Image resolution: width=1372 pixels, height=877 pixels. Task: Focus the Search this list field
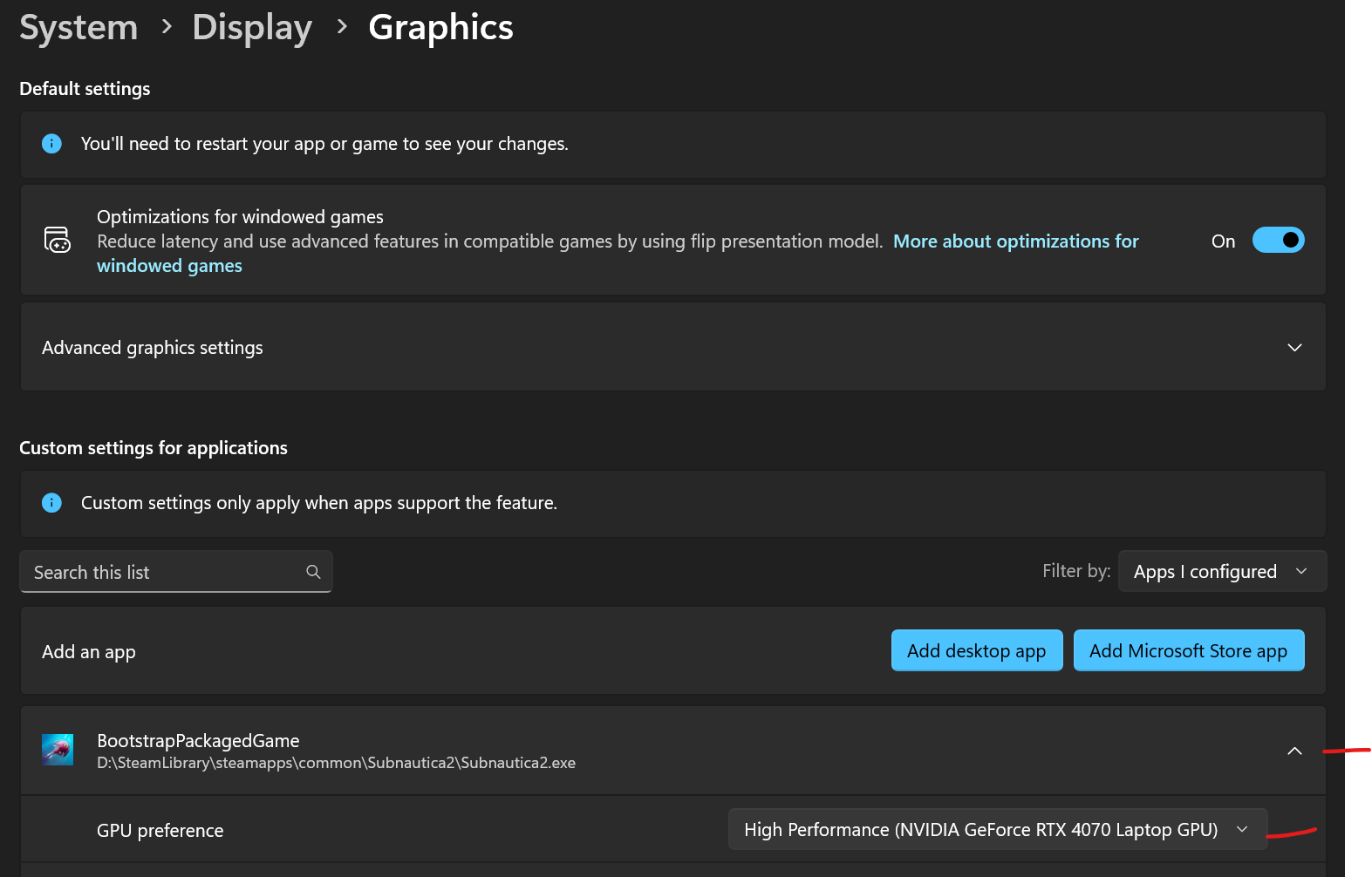coord(176,572)
